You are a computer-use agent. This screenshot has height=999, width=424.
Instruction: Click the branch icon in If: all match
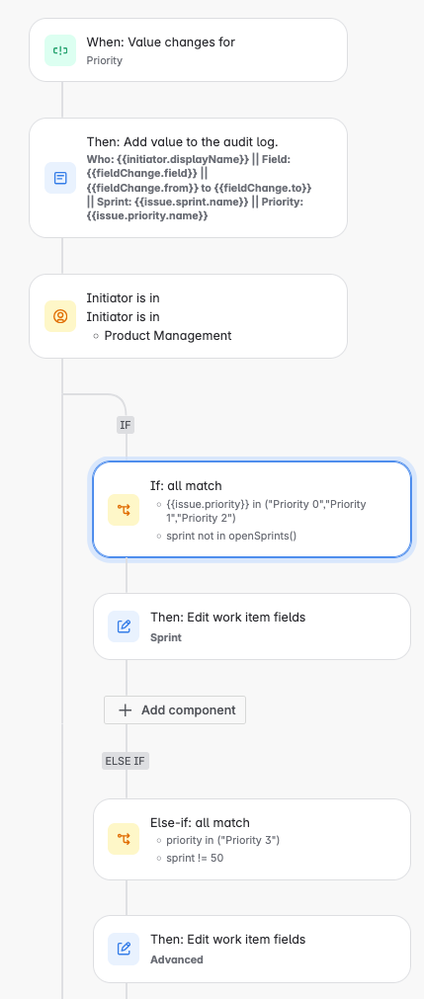click(124, 510)
